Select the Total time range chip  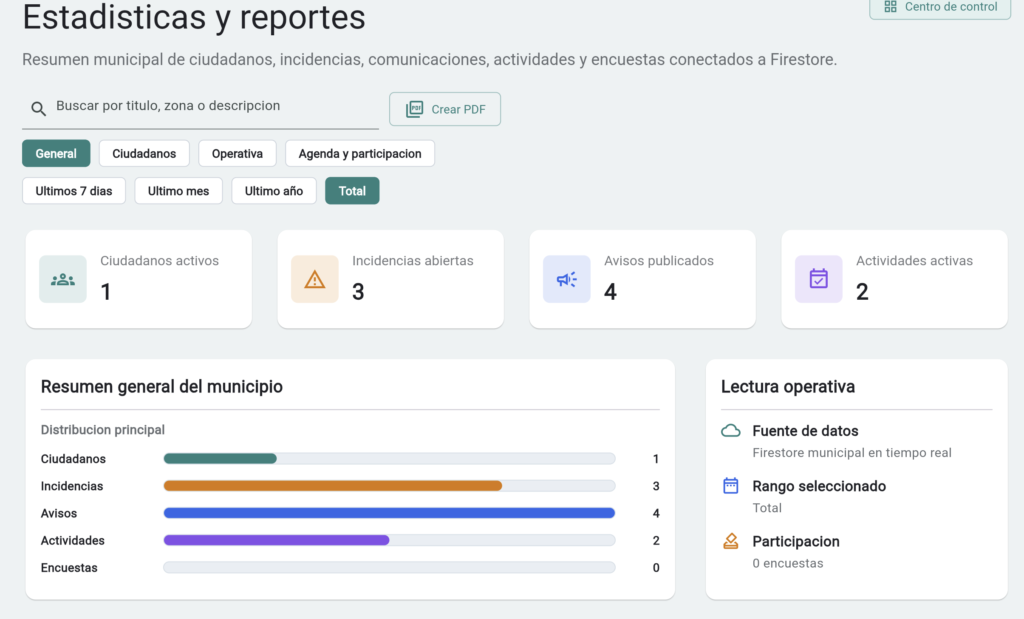(352, 191)
